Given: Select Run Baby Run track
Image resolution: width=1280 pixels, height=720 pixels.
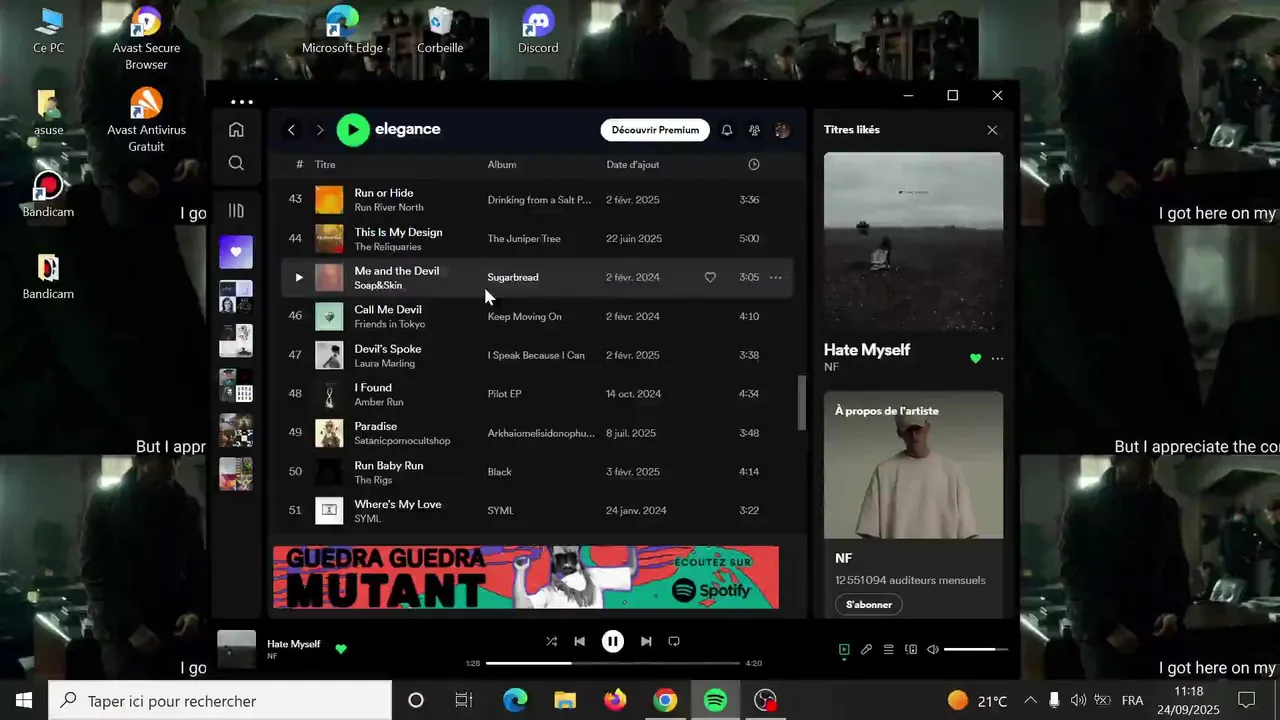Looking at the screenshot, I should [x=389, y=465].
